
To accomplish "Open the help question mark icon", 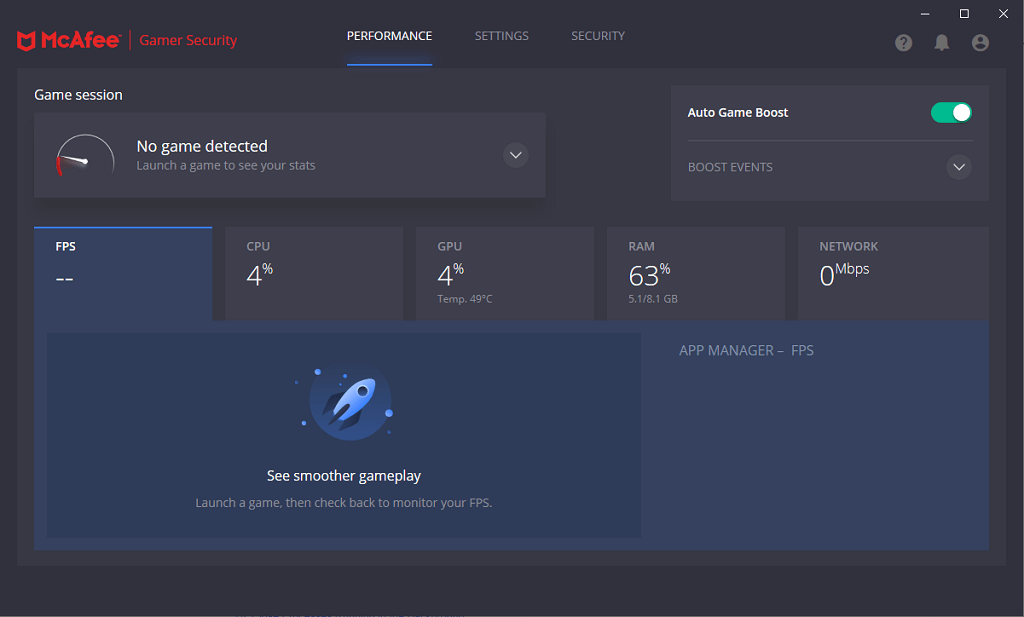I will (x=903, y=42).
